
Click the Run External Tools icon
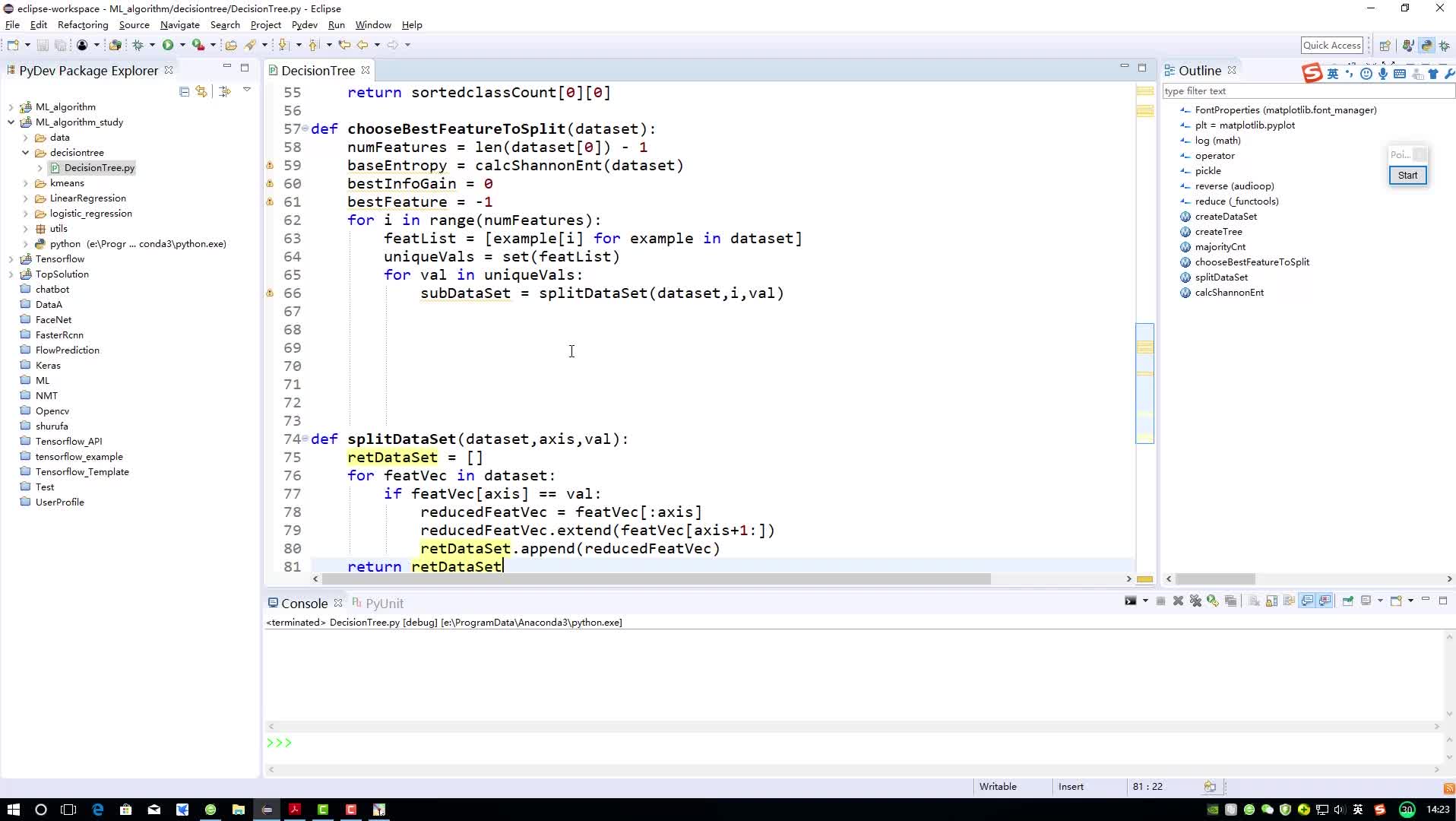(x=198, y=45)
